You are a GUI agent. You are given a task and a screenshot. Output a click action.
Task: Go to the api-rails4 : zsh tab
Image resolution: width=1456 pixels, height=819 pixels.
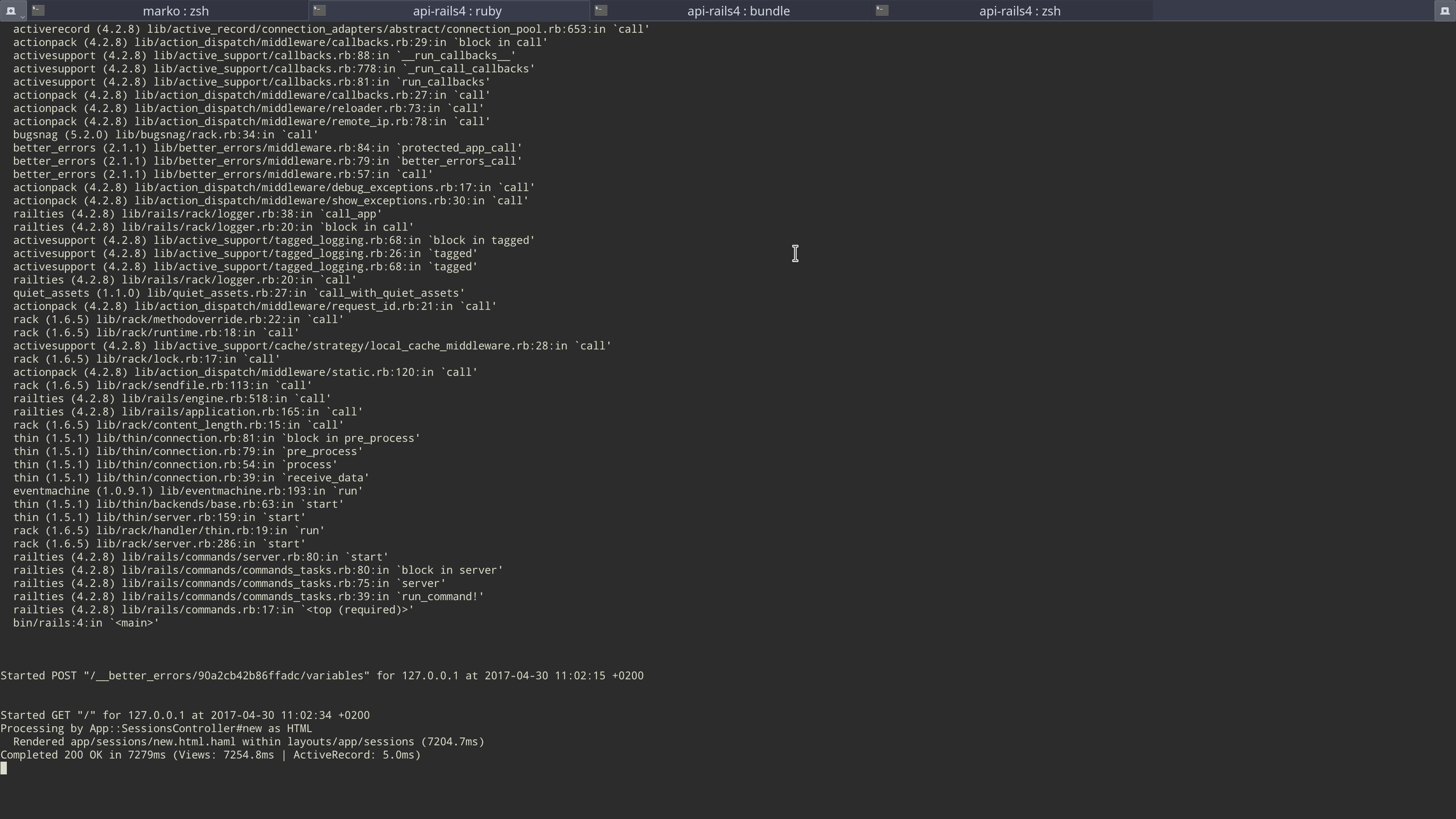tap(1019, 11)
